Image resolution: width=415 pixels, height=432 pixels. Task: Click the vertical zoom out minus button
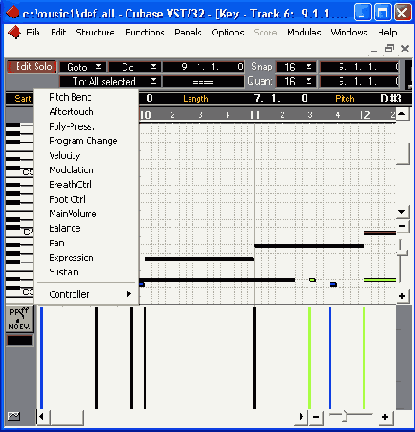(402, 226)
